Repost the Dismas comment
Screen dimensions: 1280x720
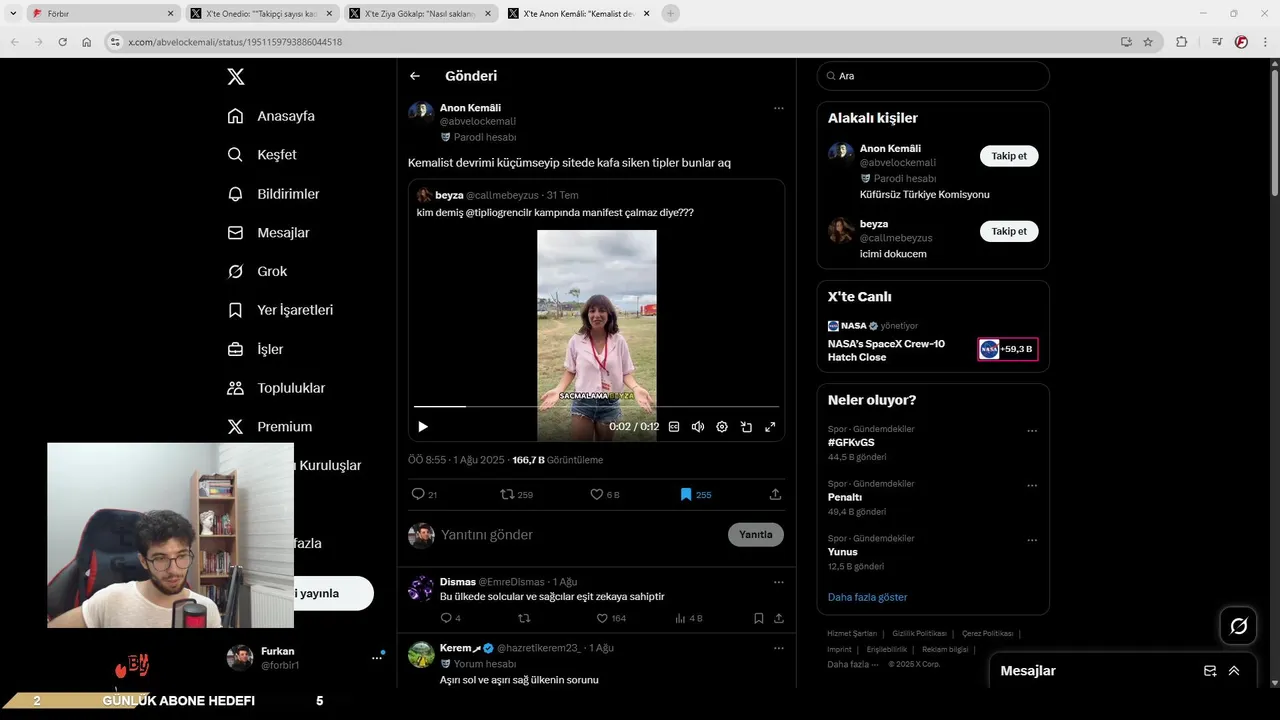(x=524, y=619)
